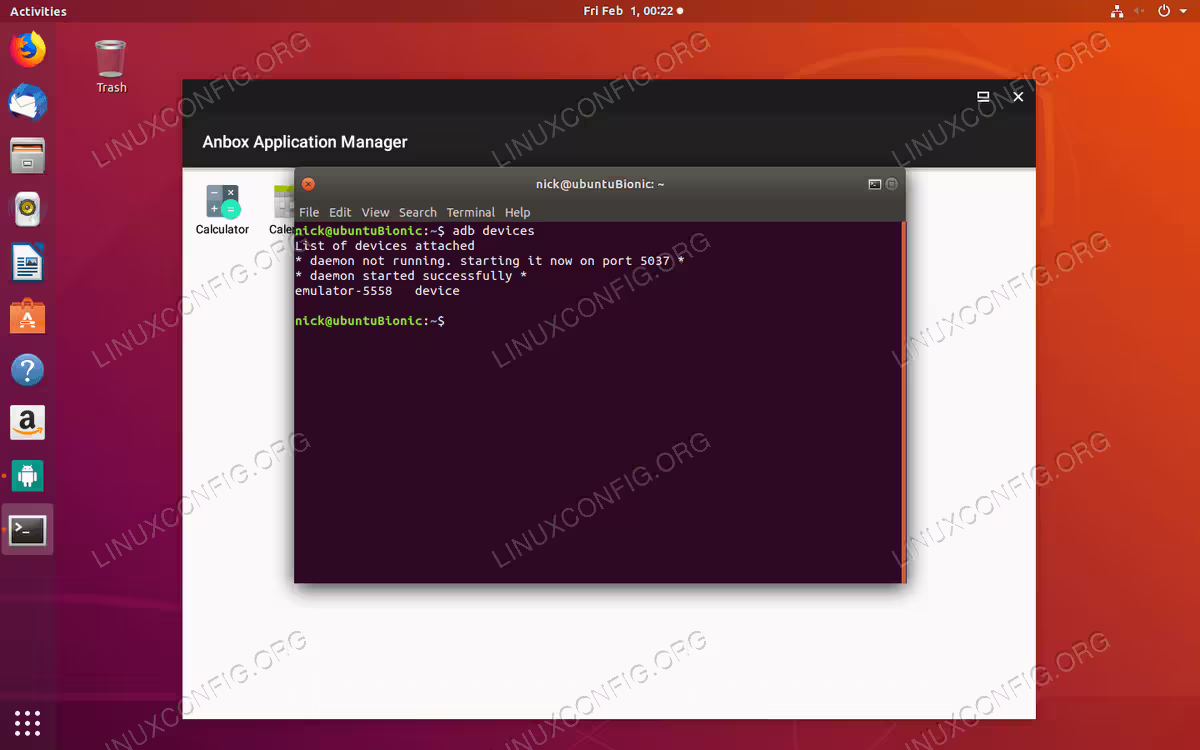The width and height of the screenshot is (1200, 750).
Task: Expand the system menu arrow
Action: tap(1181, 11)
